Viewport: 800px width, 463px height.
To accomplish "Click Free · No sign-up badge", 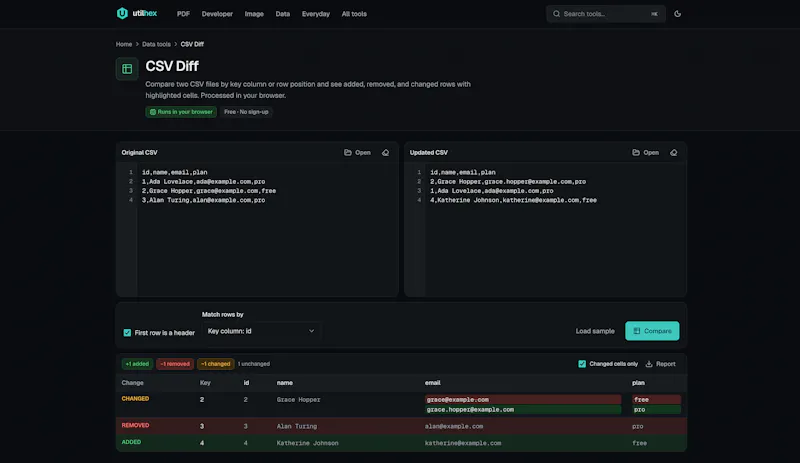I will click(246, 112).
